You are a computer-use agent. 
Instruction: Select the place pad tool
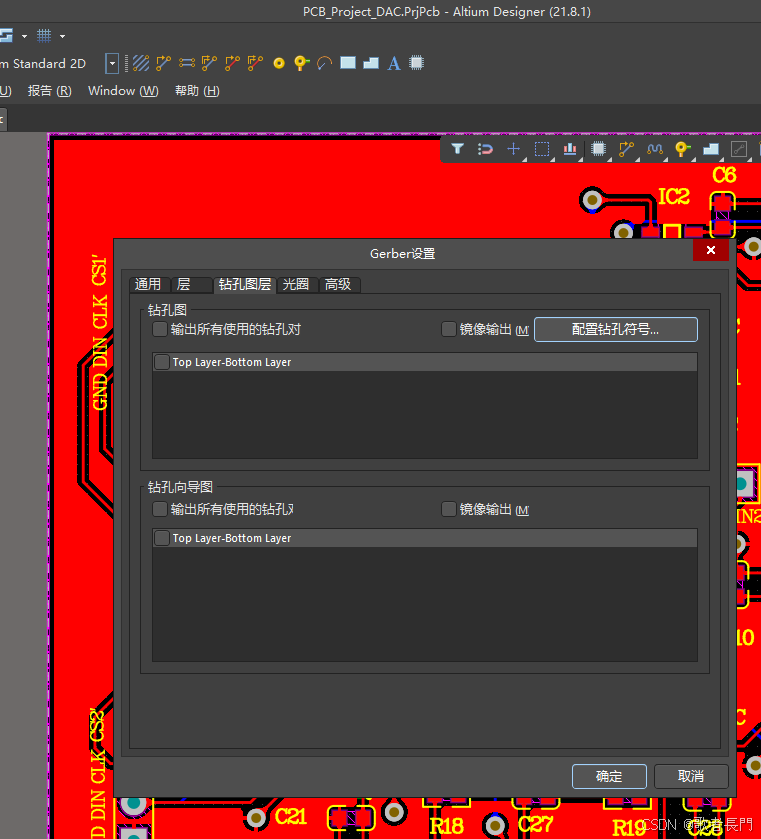[x=279, y=64]
